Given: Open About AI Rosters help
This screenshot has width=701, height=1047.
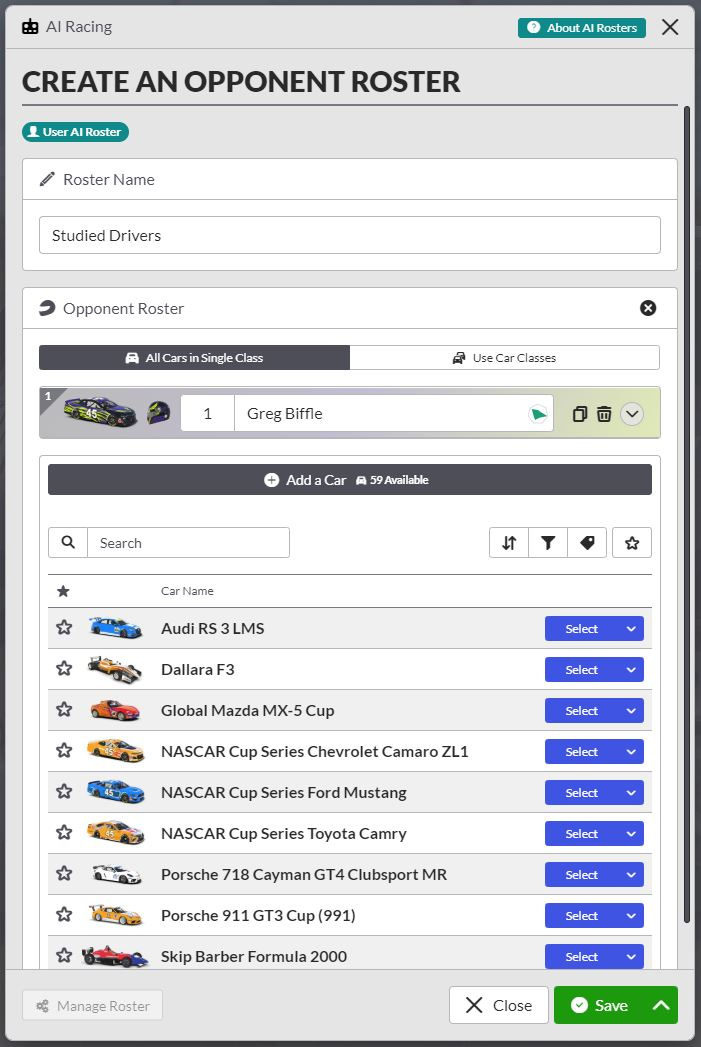Looking at the screenshot, I should tap(581, 27).
